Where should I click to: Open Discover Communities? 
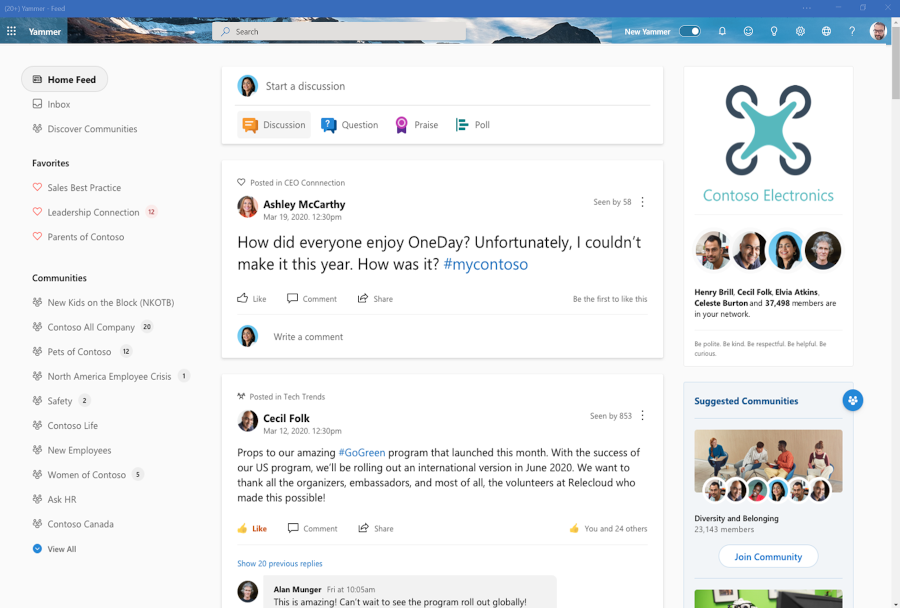85,129
